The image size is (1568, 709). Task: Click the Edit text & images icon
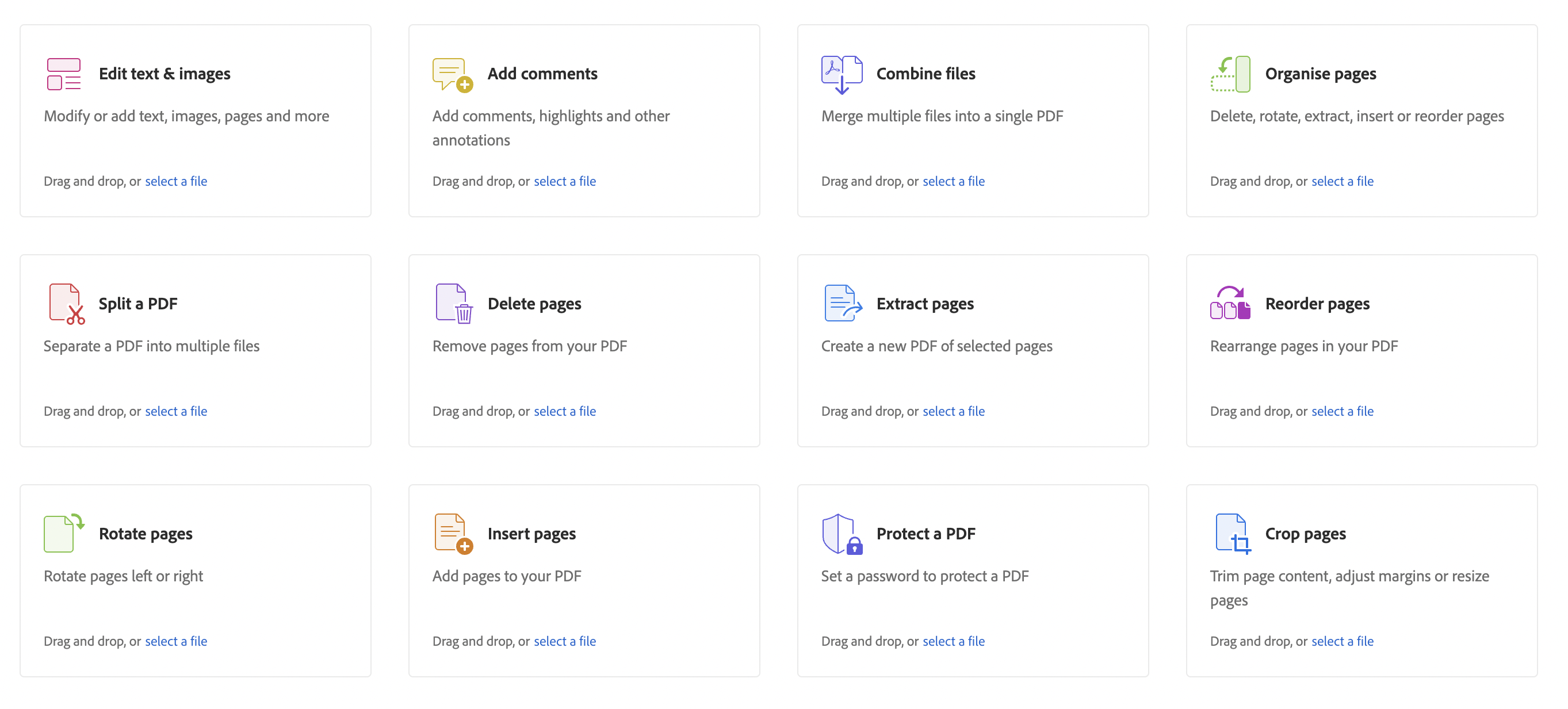tap(64, 74)
